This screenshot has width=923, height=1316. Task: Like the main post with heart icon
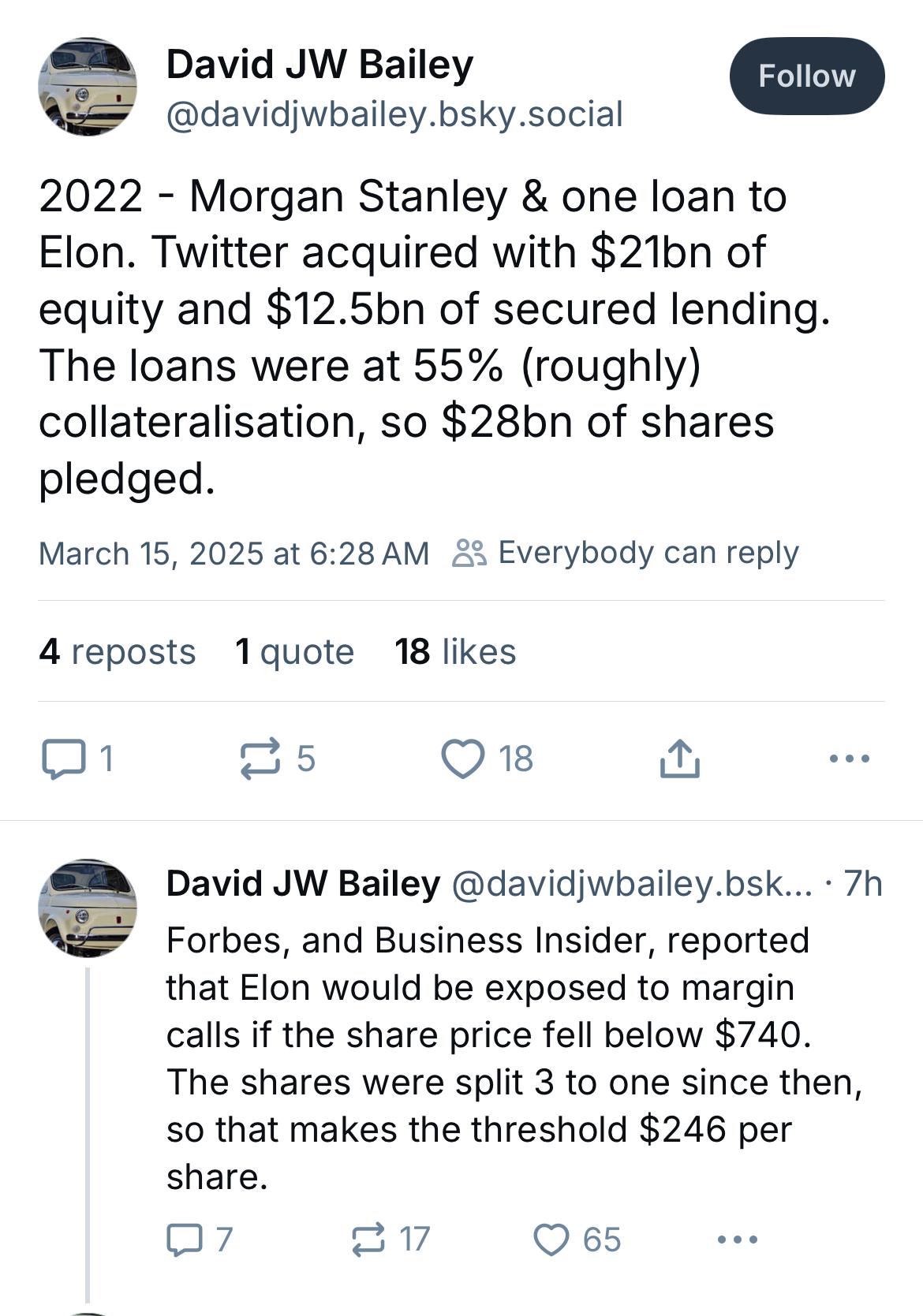463,759
